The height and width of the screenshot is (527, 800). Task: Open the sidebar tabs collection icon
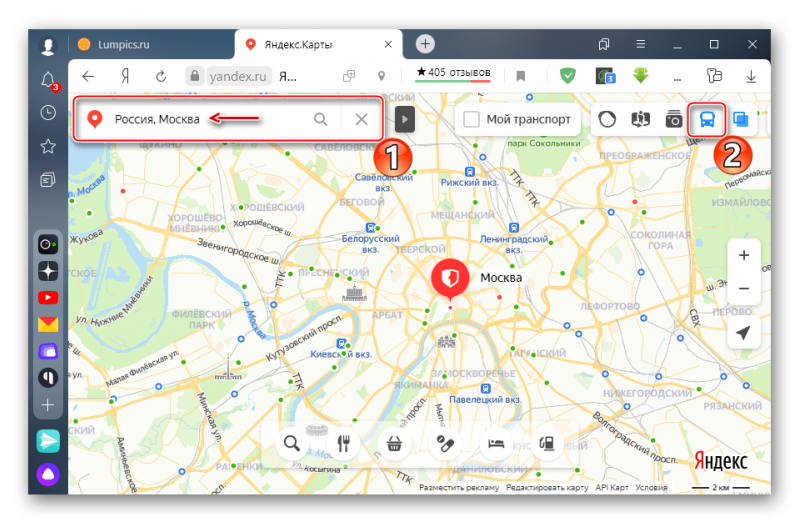(x=48, y=180)
